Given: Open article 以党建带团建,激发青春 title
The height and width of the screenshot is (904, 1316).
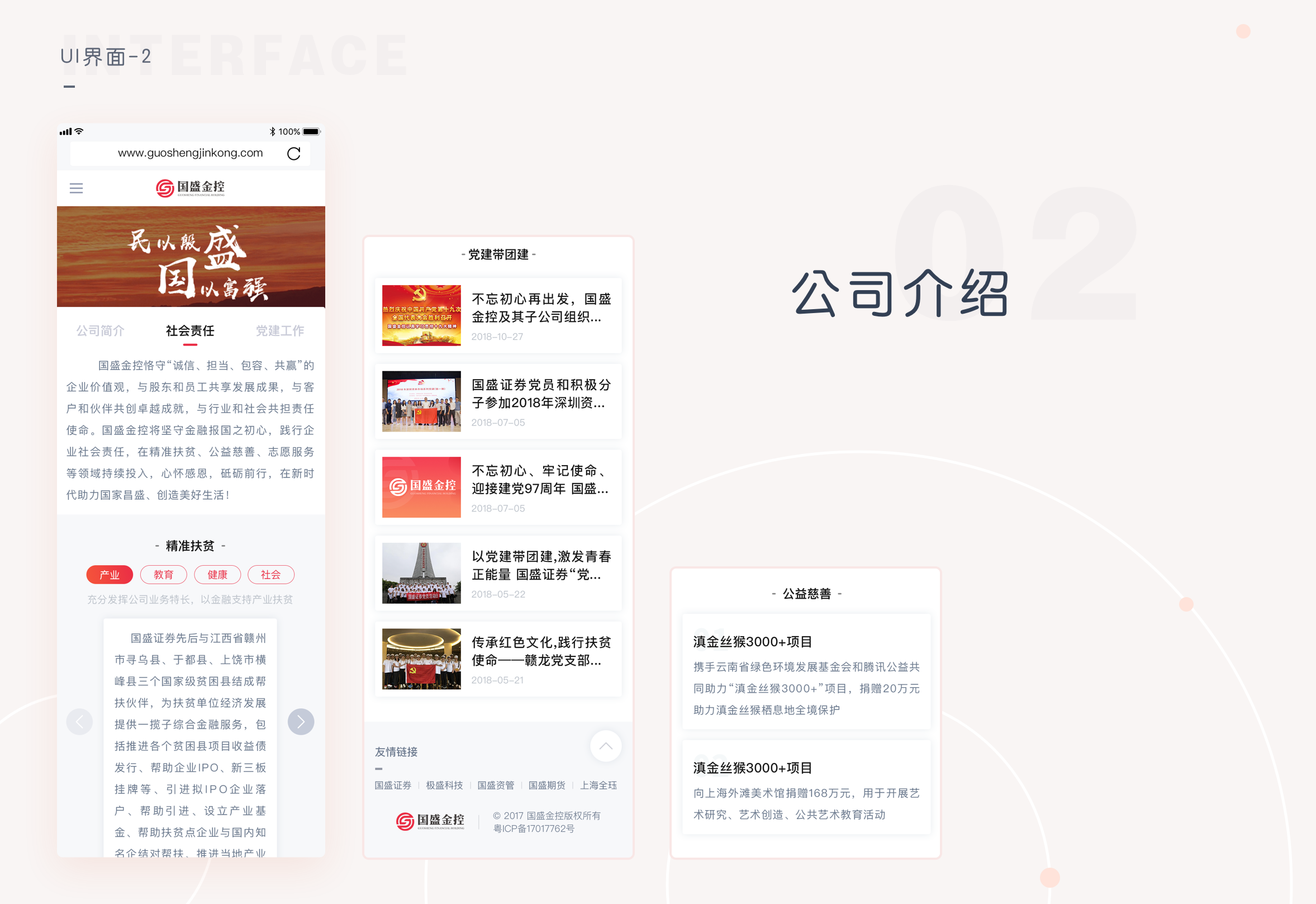Looking at the screenshot, I should tap(541, 565).
